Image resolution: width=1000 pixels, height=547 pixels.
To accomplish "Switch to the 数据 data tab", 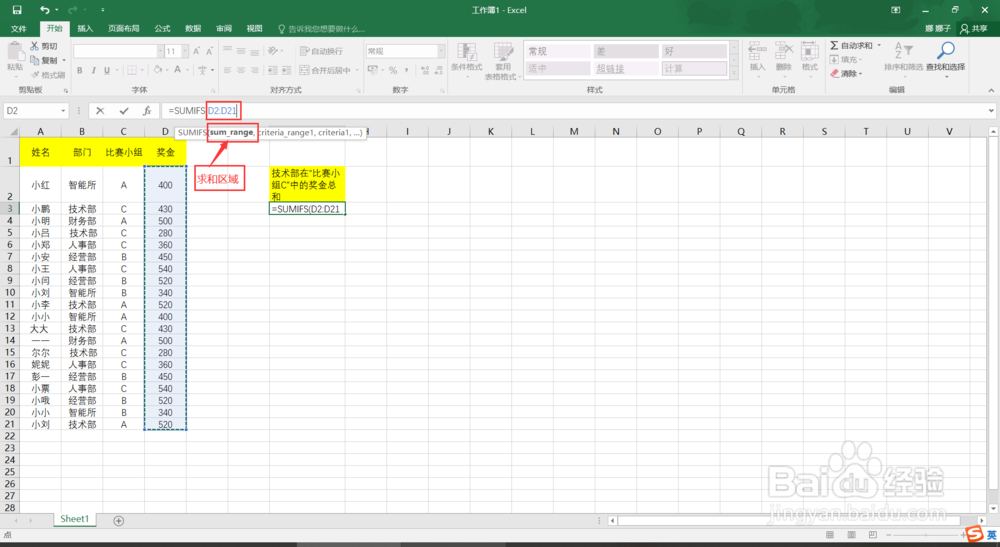I will (193, 29).
